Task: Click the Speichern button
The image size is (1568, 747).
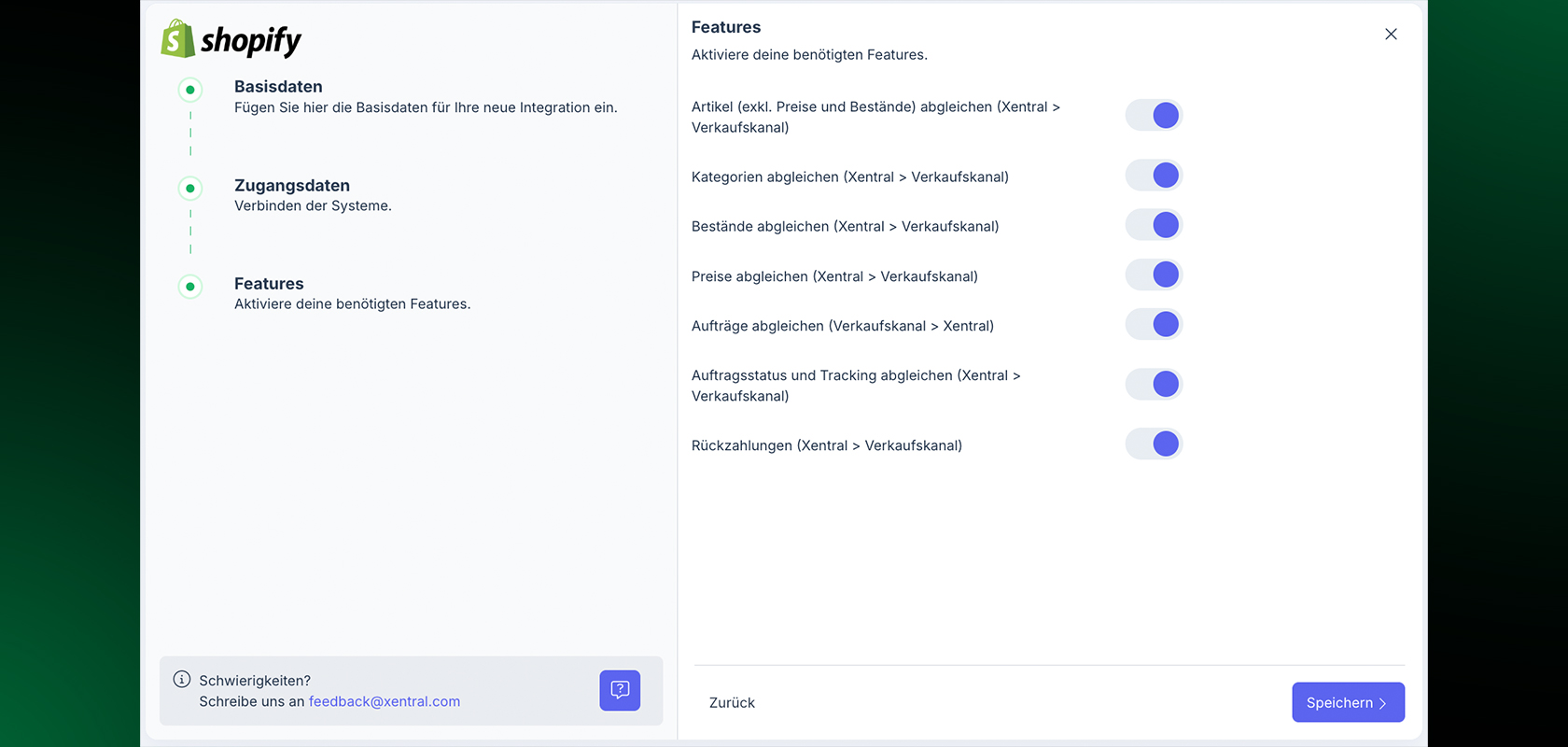Action: (x=1348, y=702)
